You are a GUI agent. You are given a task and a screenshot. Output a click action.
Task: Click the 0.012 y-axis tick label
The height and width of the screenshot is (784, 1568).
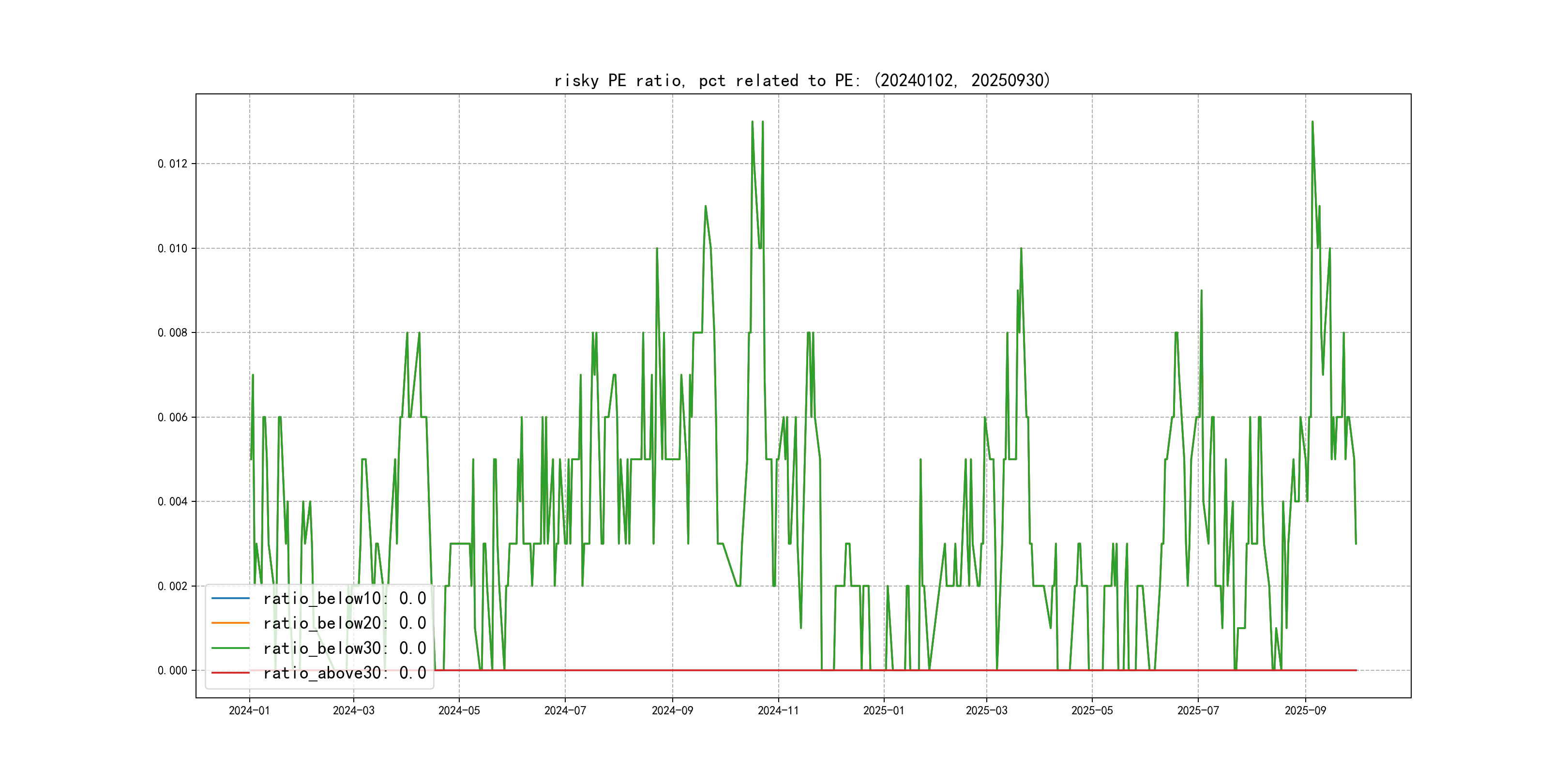click(172, 164)
